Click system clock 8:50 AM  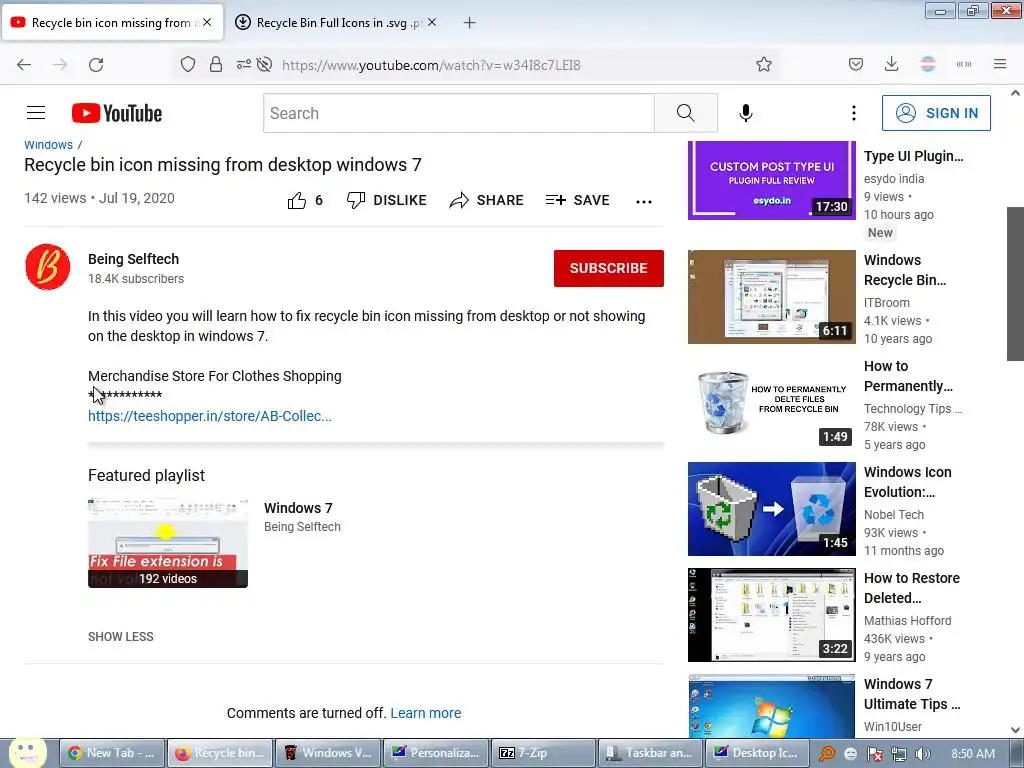point(973,754)
